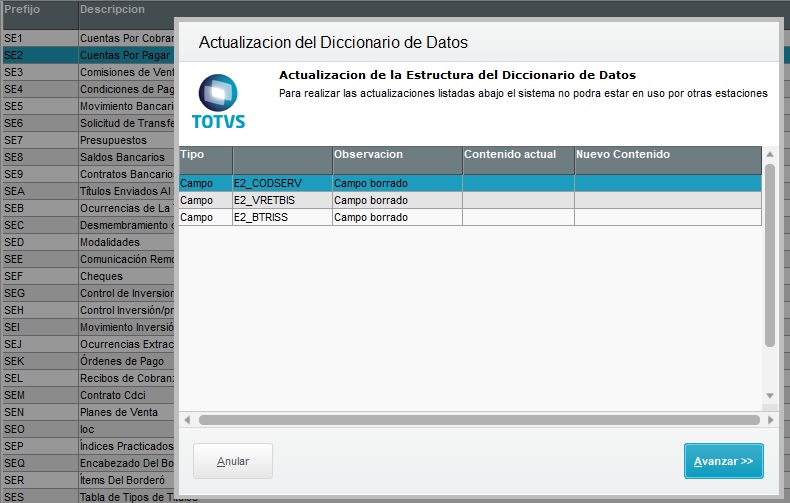Click the vertical scrollbar up arrow
Screen dimensions: 790x503
coord(770,154)
